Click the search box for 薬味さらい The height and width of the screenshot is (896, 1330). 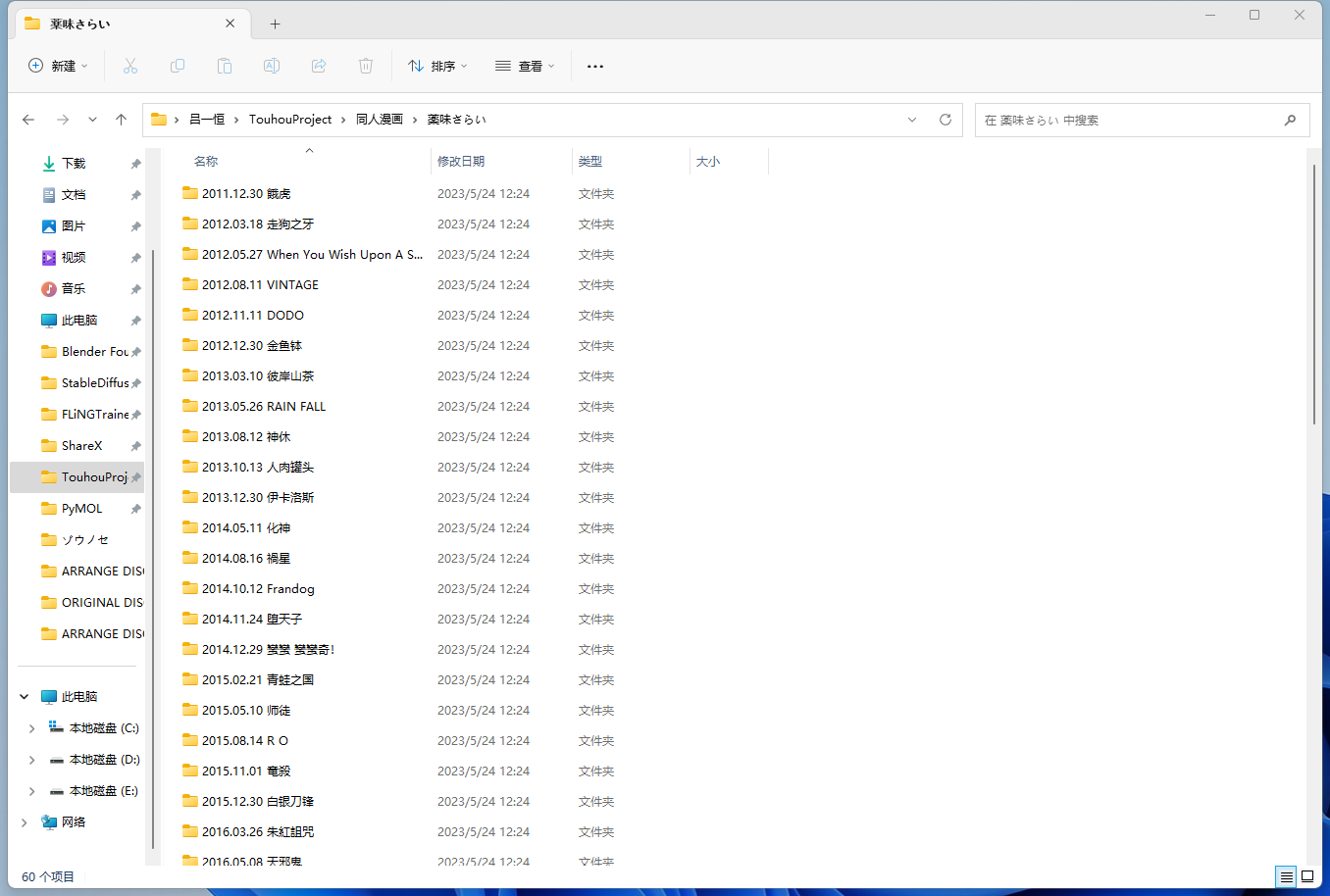(x=1128, y=120)
